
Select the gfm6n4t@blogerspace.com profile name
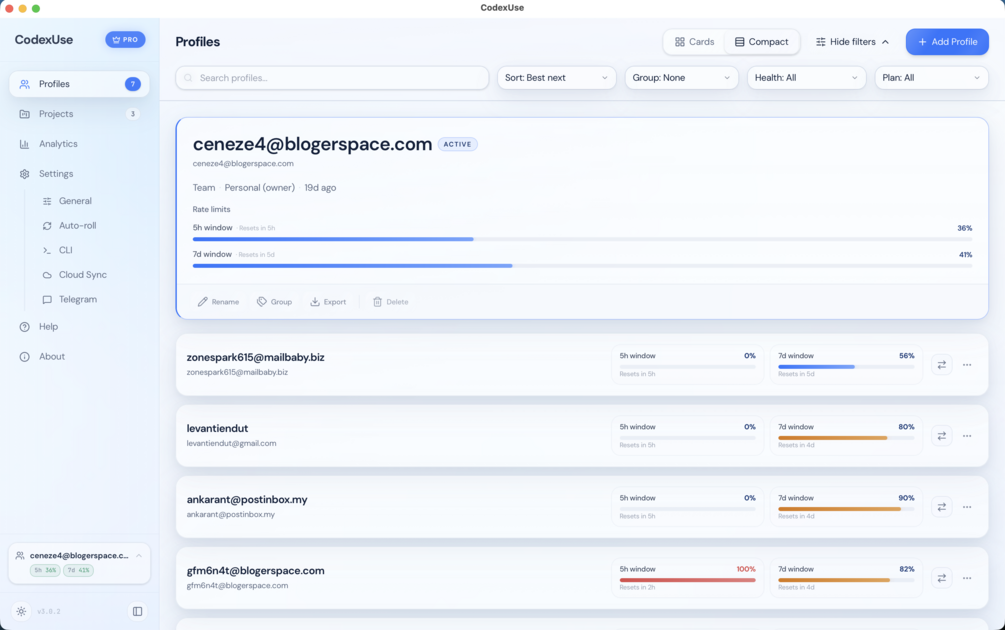pos(255,570)
